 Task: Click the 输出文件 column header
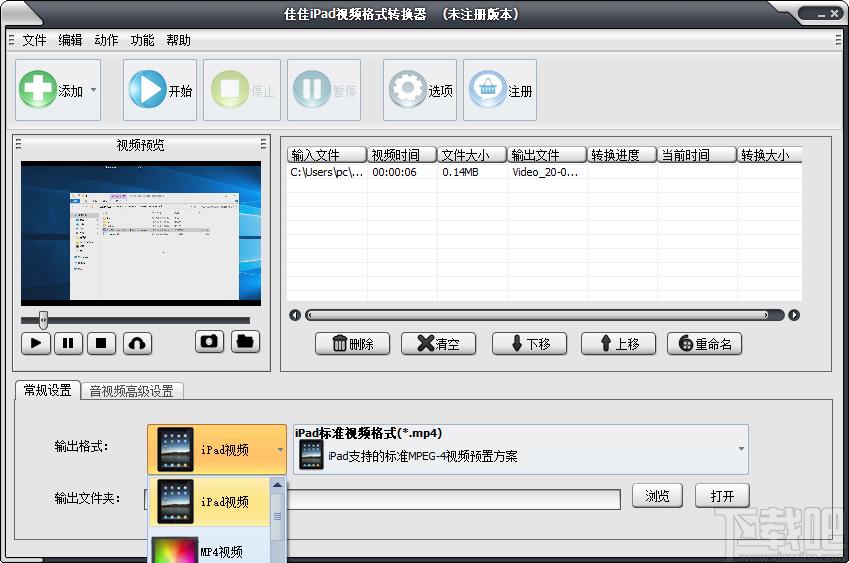point(547,155)
